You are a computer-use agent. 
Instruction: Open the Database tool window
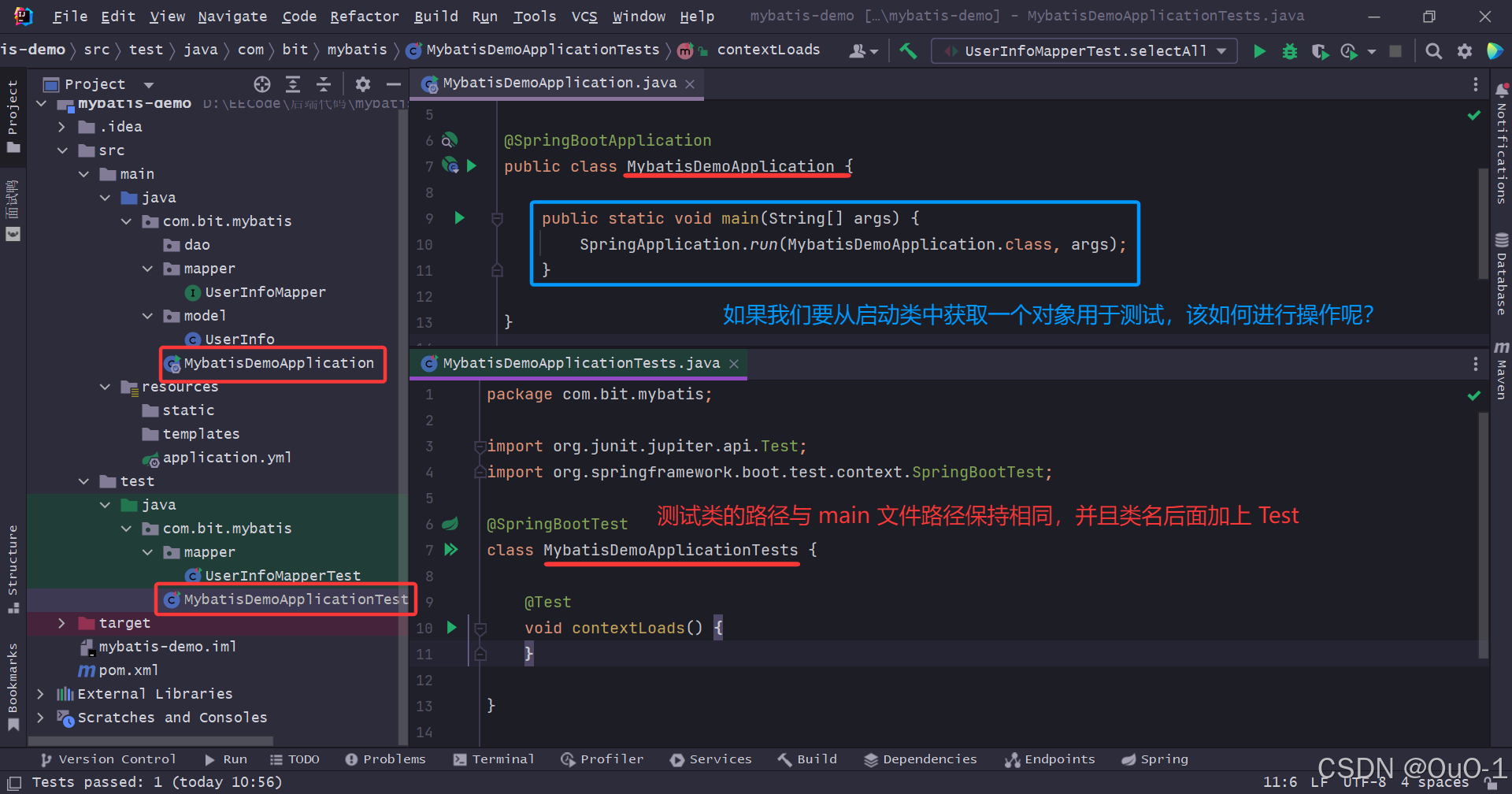point(1502,274)
